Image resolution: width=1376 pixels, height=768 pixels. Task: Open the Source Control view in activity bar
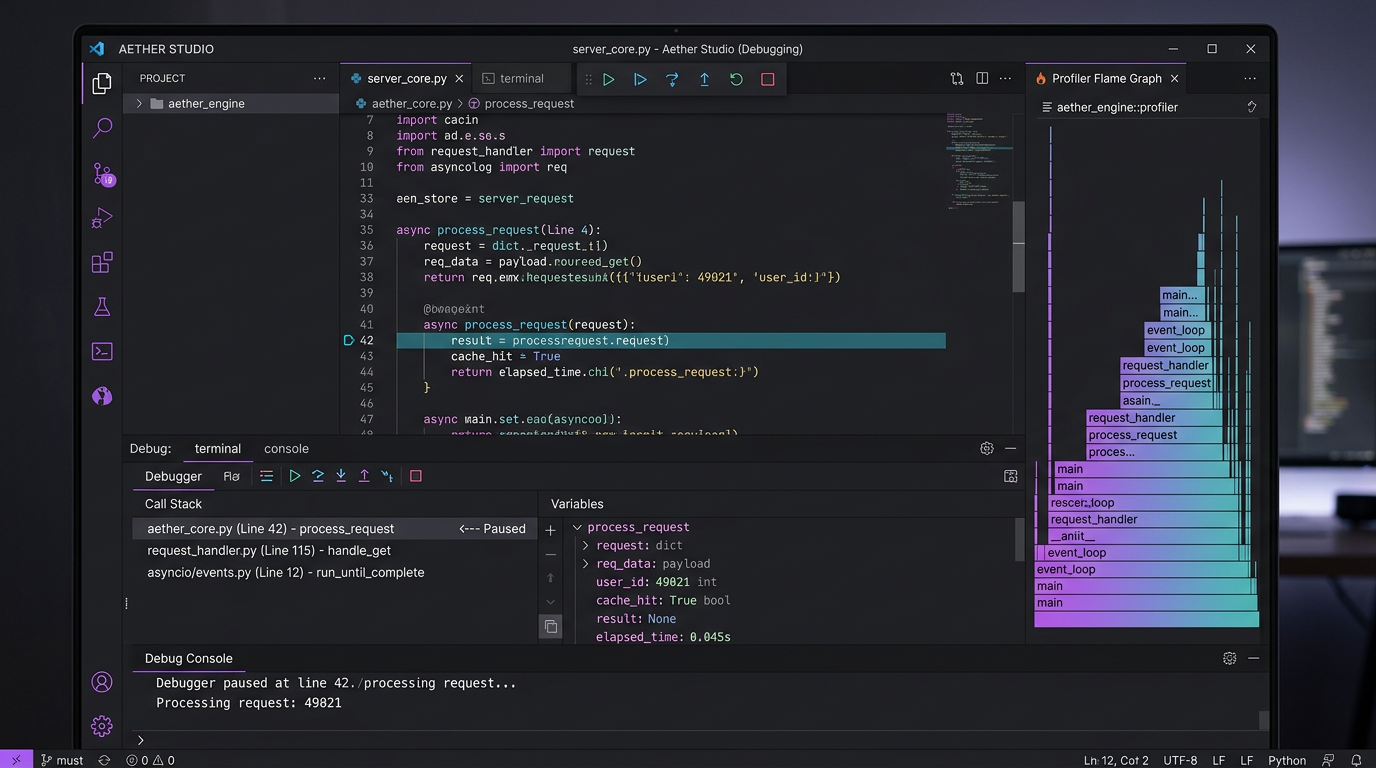tap(103, 174)
